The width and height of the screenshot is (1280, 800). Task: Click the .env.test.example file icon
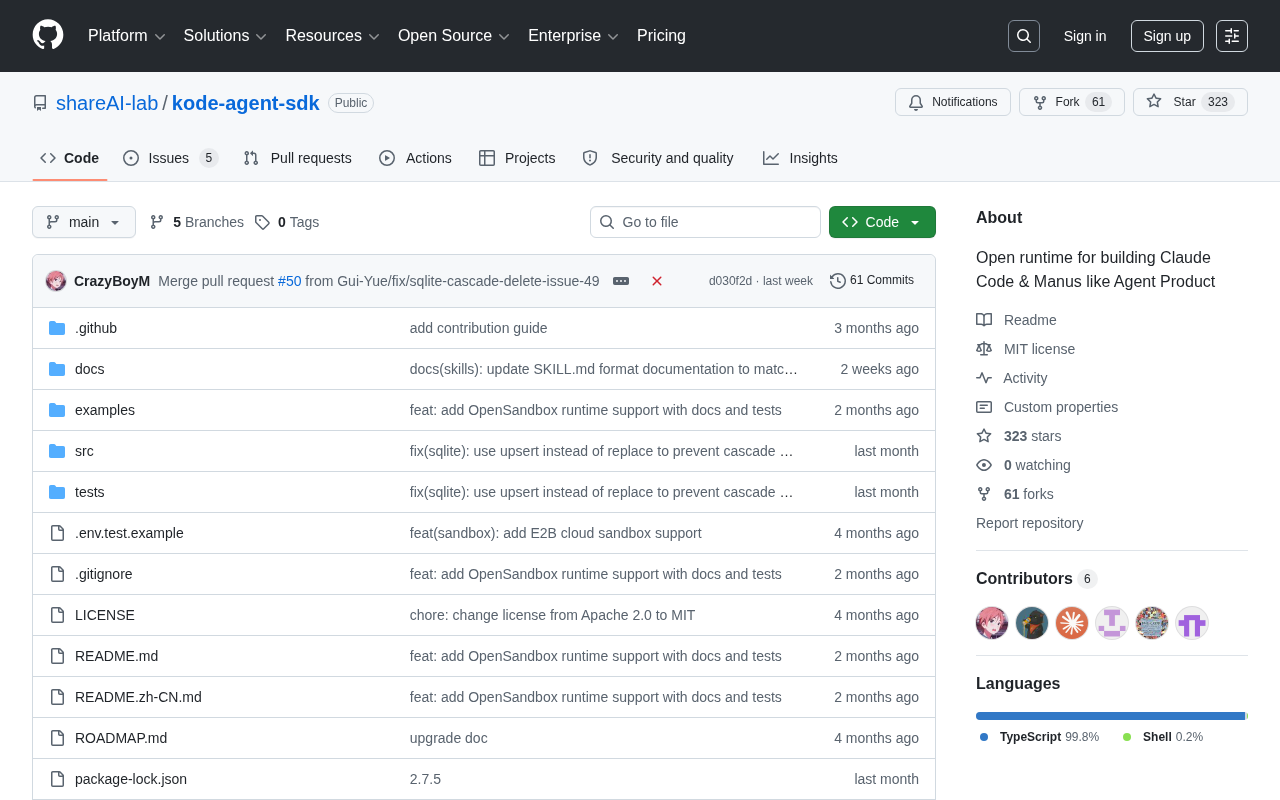coord(57,533)
